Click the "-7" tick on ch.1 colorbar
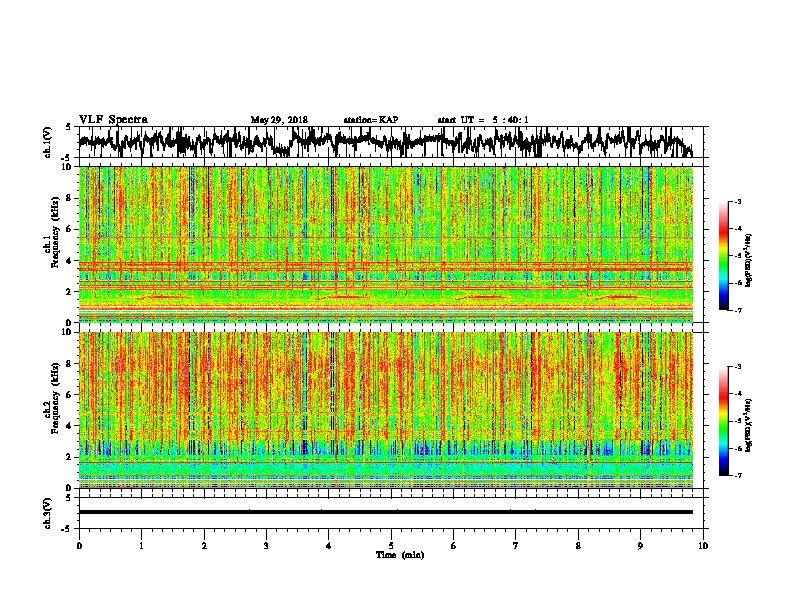The image size is (792, 612). 737,310
